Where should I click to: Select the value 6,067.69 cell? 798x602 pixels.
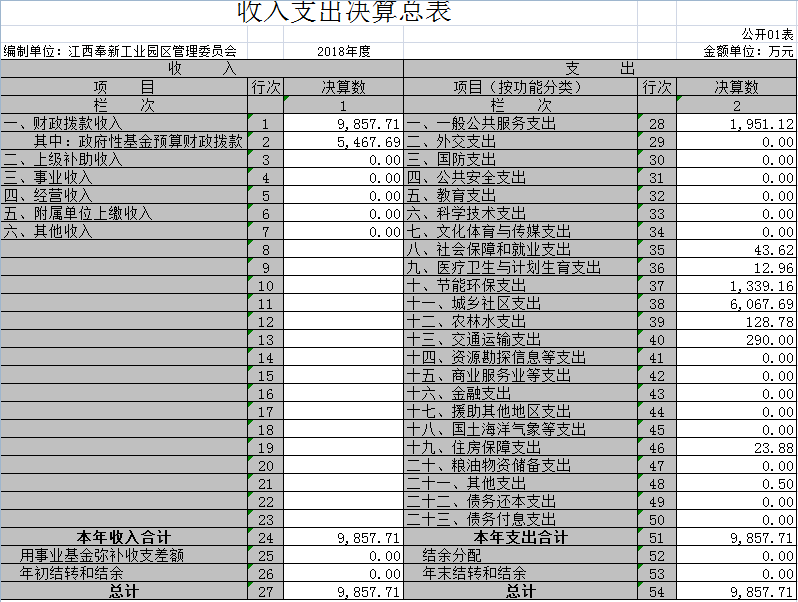tap(737, 303)
